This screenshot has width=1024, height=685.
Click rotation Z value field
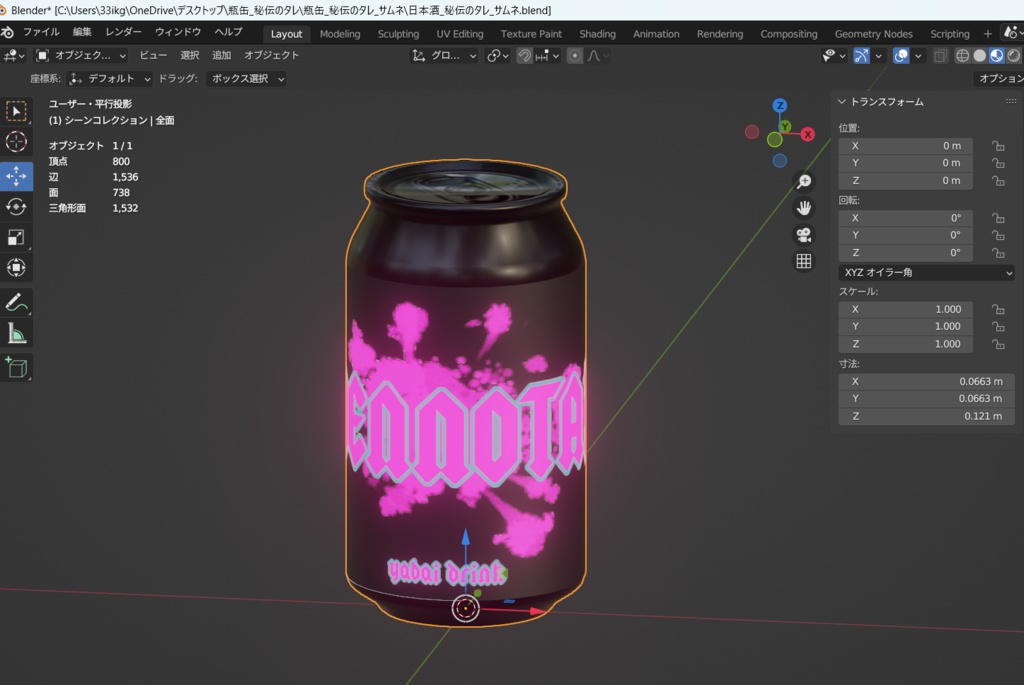point(906,253)
